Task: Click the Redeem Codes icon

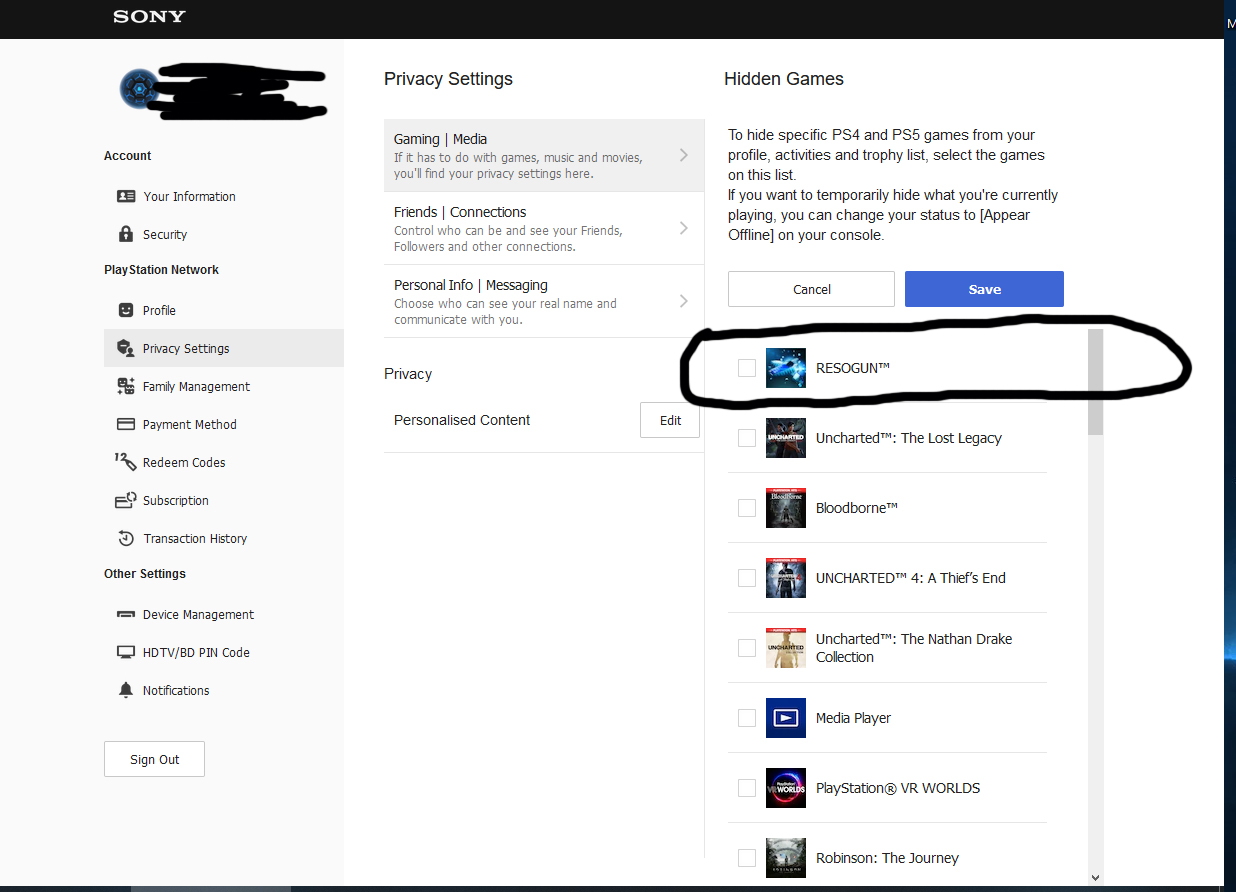Action: coord(126,462)
